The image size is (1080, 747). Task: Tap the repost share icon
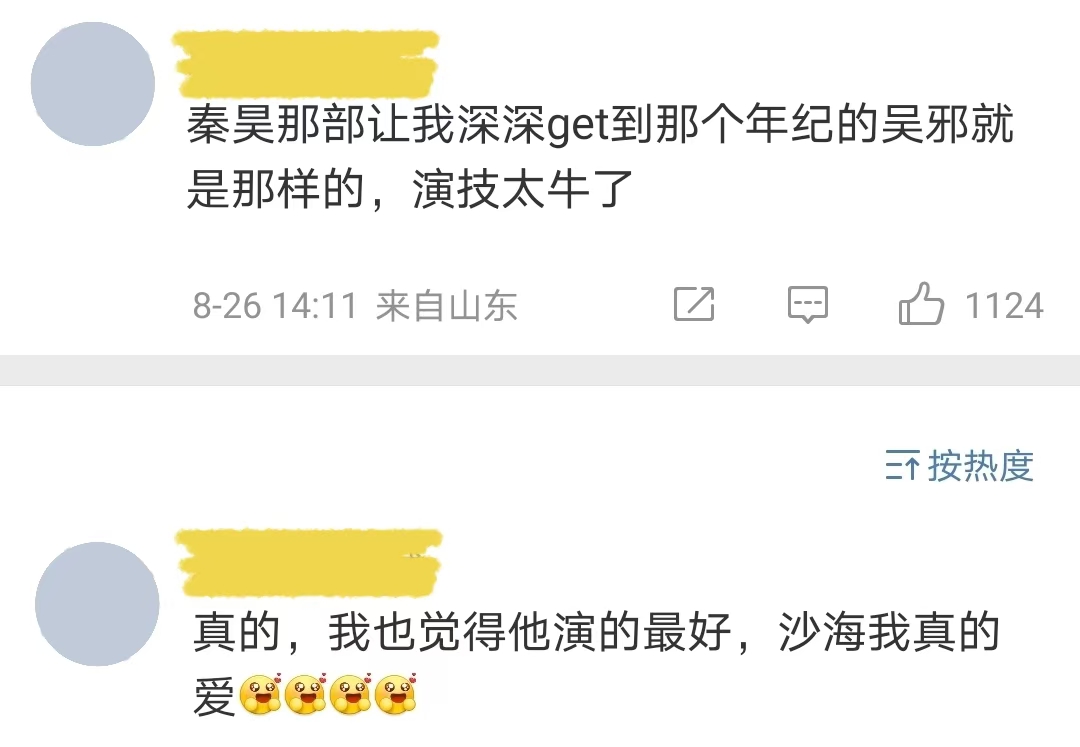694,304
